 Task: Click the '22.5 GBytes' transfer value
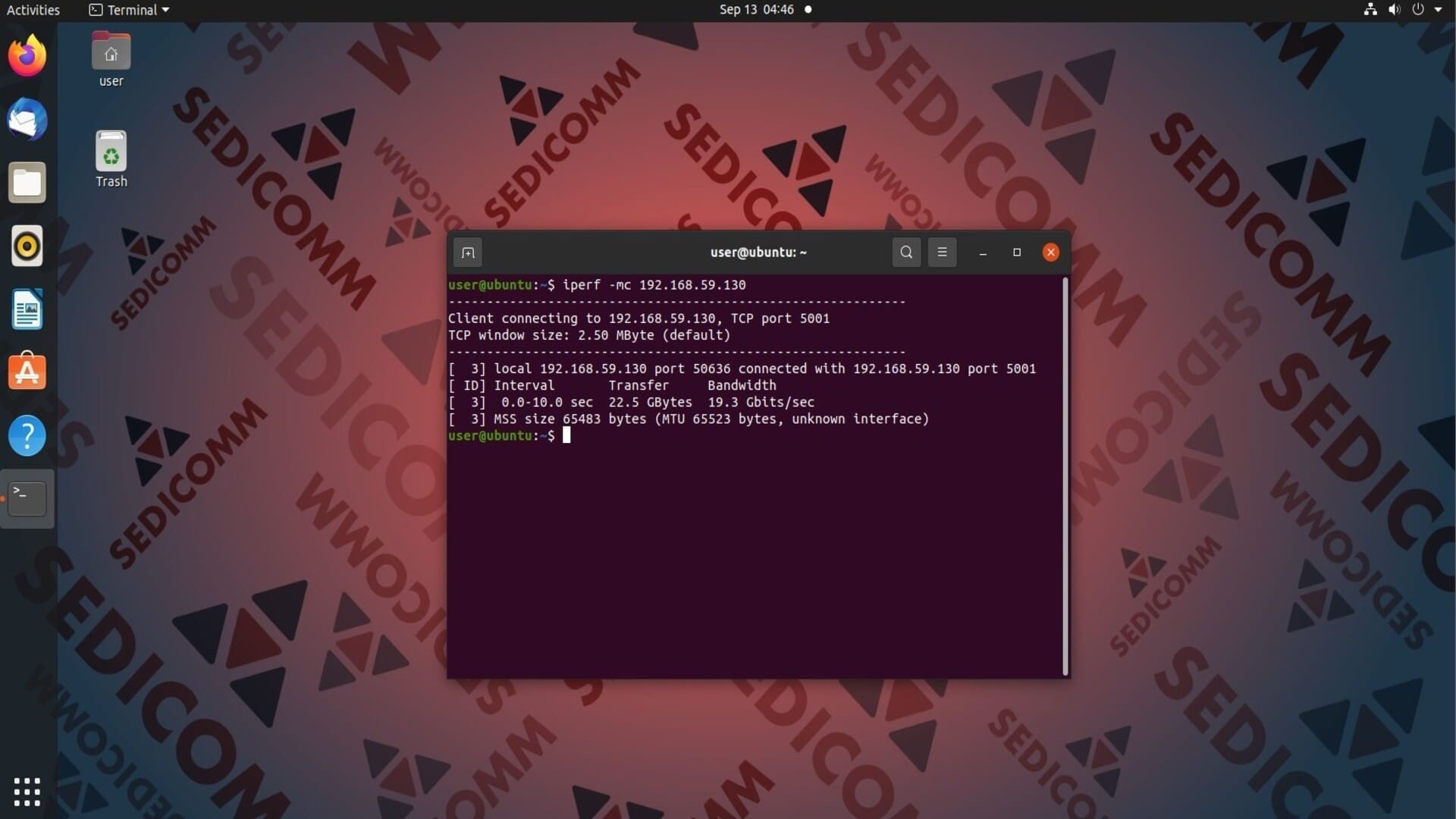pyautogui.click(x=650, y=403)
